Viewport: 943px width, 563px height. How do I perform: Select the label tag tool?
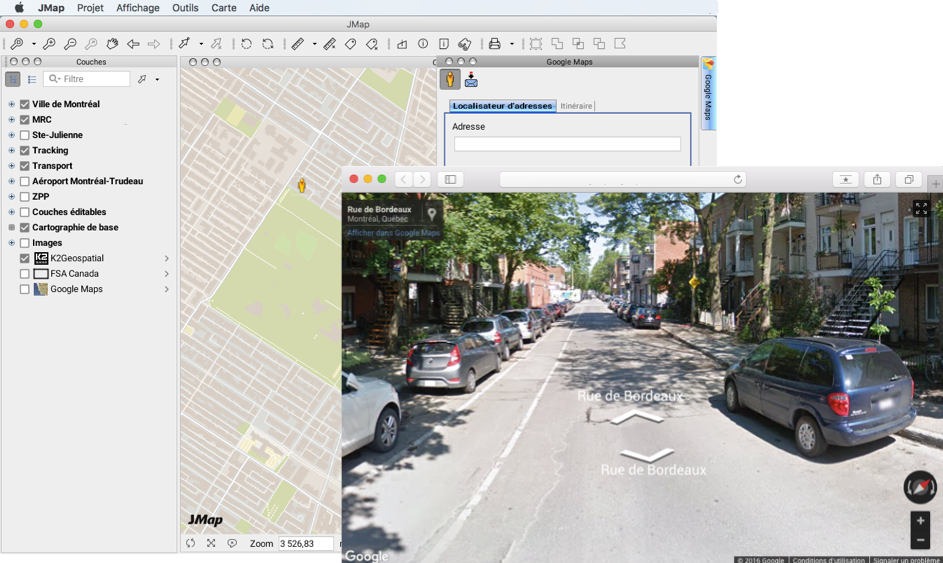click(x=351, y=44)
